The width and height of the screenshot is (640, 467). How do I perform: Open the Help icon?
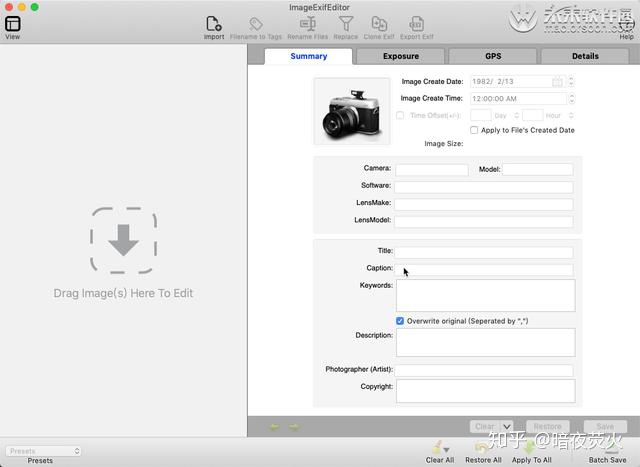click(x=627, y=24)
